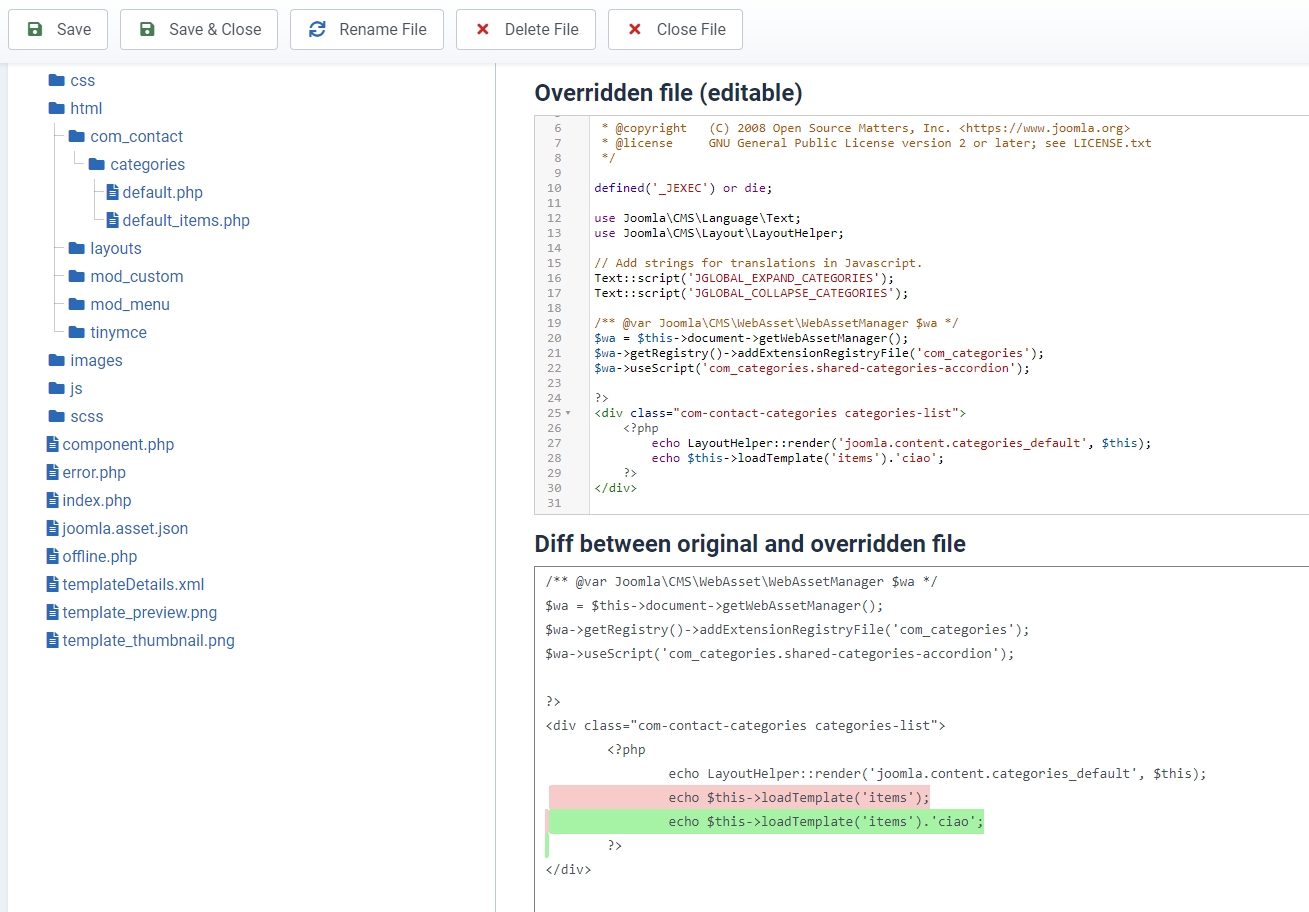Click the file icon beside default.php
The width and height of the screenshot is (1309, 912).
[x=112, y=192]
